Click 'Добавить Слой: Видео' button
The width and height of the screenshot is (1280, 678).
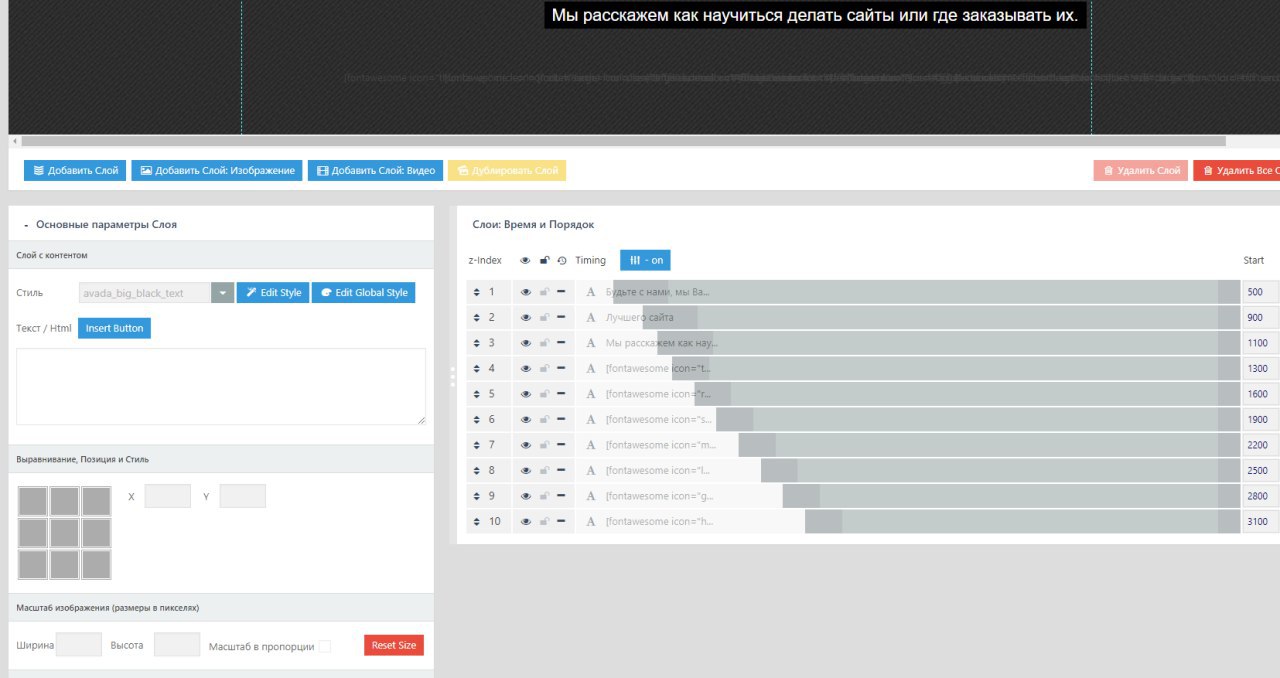pyautogui.click(x=375, y=171)
